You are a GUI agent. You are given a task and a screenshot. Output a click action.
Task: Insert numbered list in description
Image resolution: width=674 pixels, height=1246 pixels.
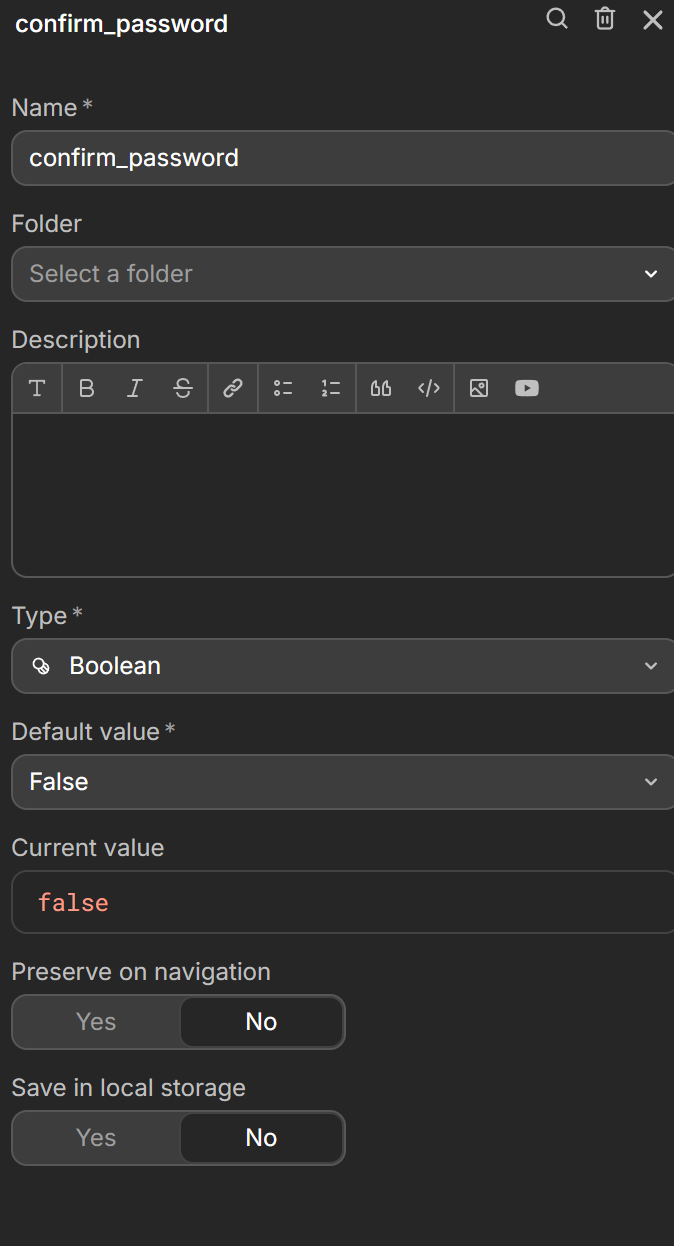pos(331,389)
